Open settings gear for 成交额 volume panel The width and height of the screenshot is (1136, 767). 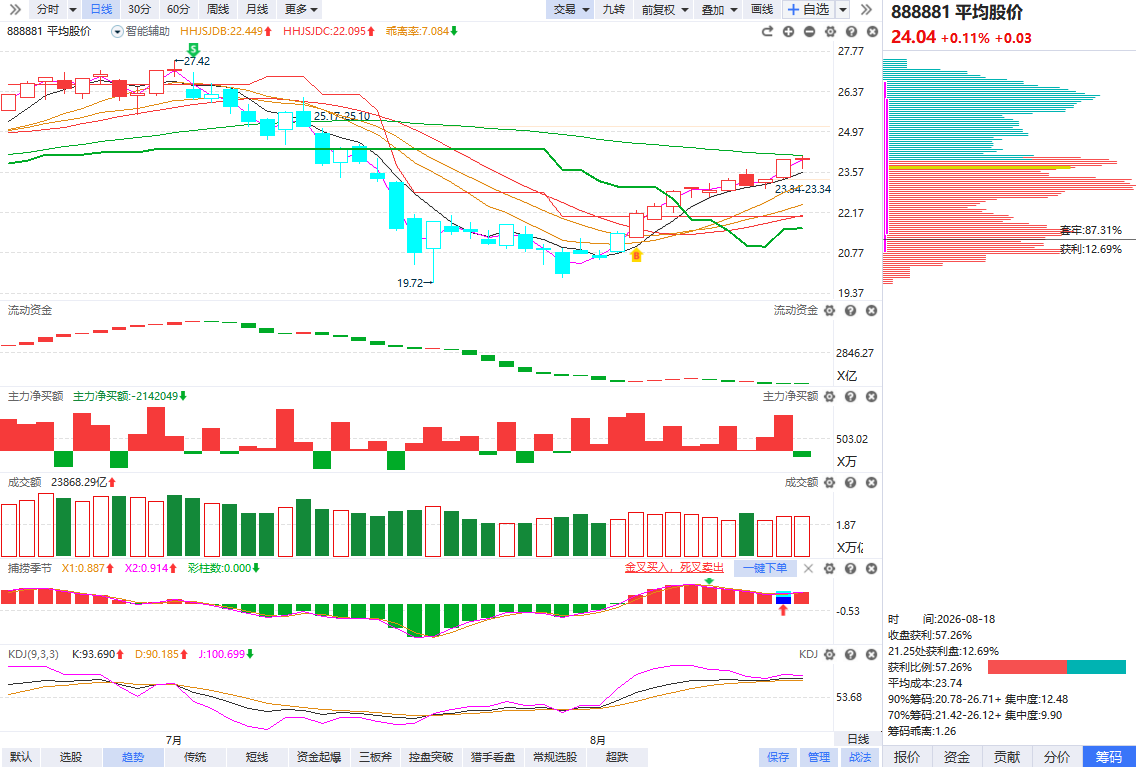click(830, 482)
